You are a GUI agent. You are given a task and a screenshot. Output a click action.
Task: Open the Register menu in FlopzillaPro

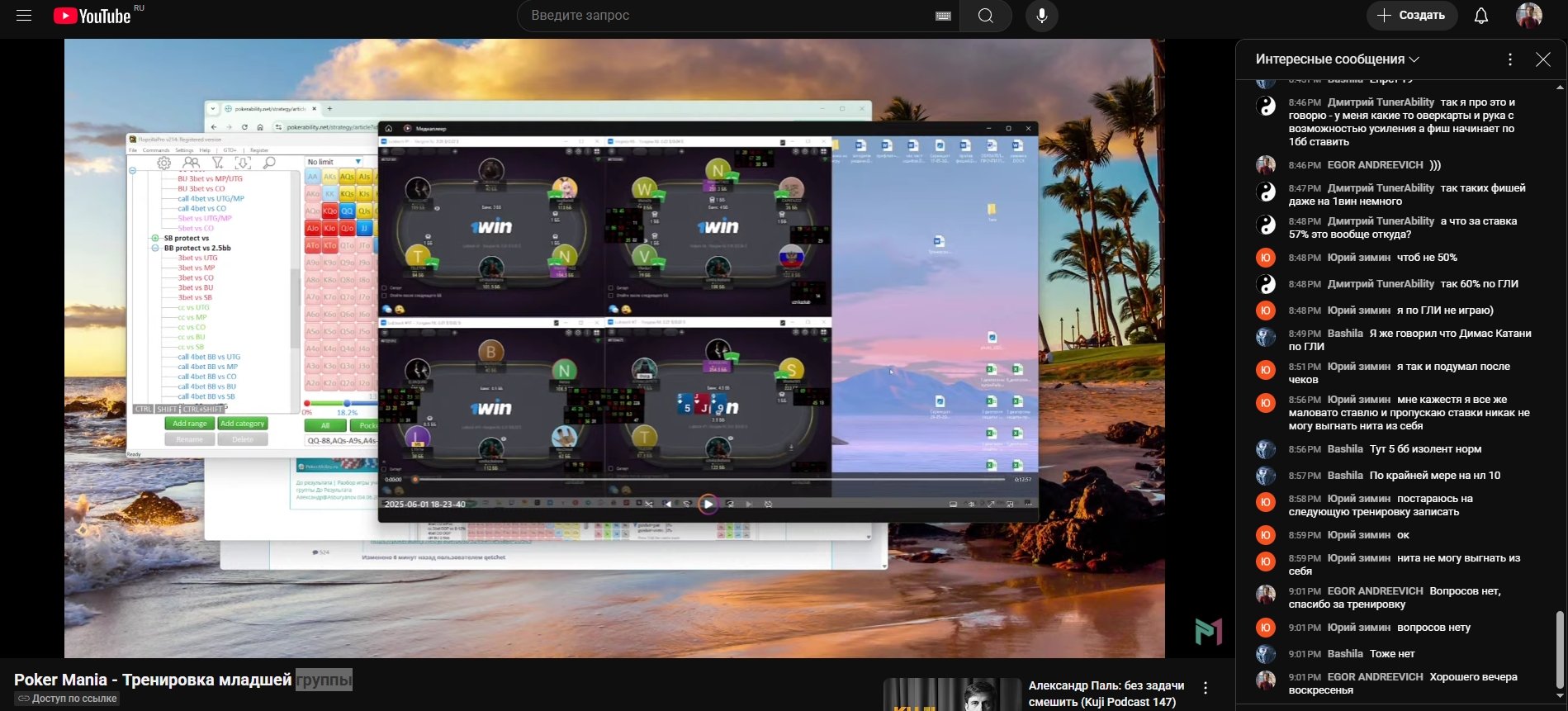pyautogui.click(x=259, y=150)
